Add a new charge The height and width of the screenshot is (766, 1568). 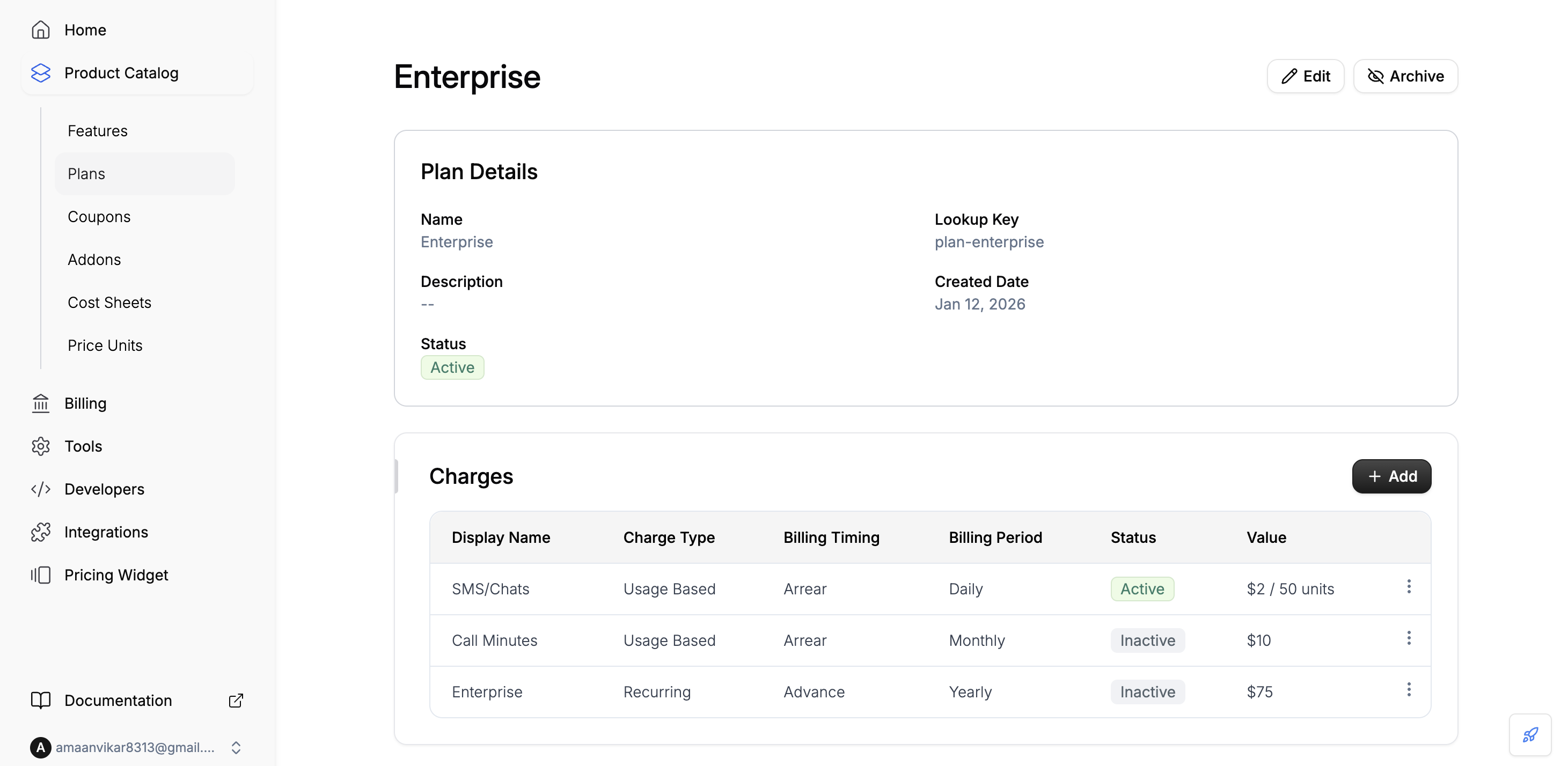click(x=1391, y=476)
